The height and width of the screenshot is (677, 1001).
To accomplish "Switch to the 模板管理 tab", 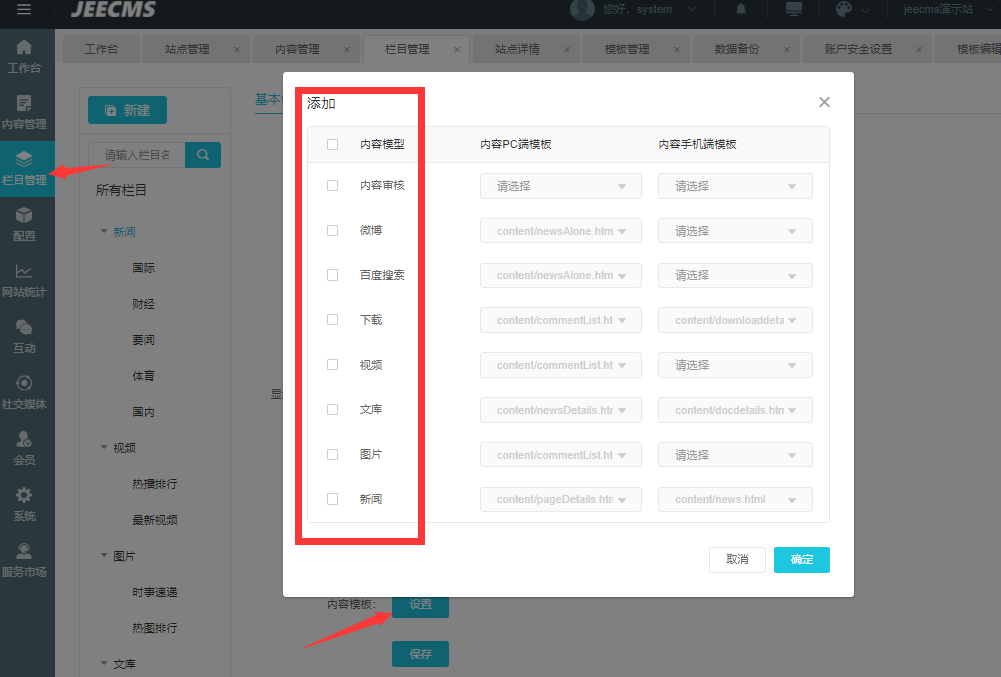I will 627,49.
